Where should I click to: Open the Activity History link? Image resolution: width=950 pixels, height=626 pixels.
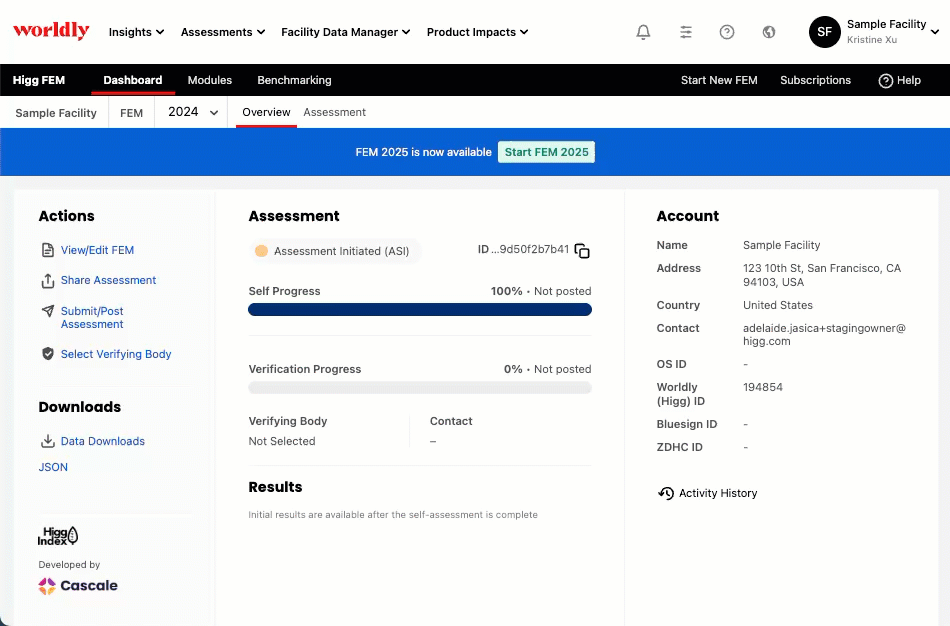718,493
